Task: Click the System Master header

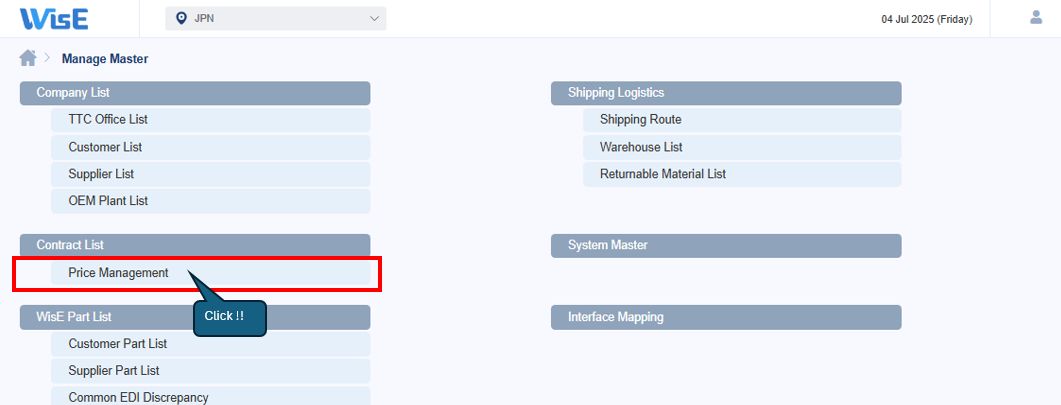Action: (726, 245)
